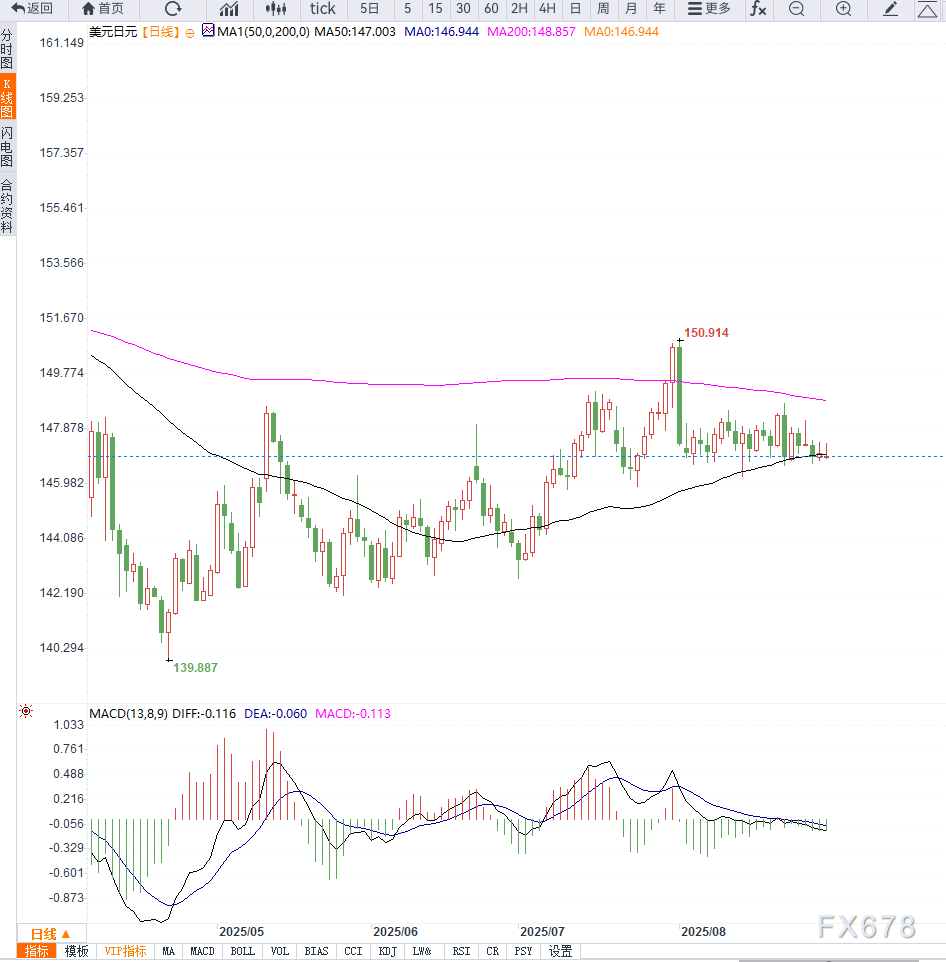
Task: Click the 150.914 high price marker
Action: [x=706, y=332]
